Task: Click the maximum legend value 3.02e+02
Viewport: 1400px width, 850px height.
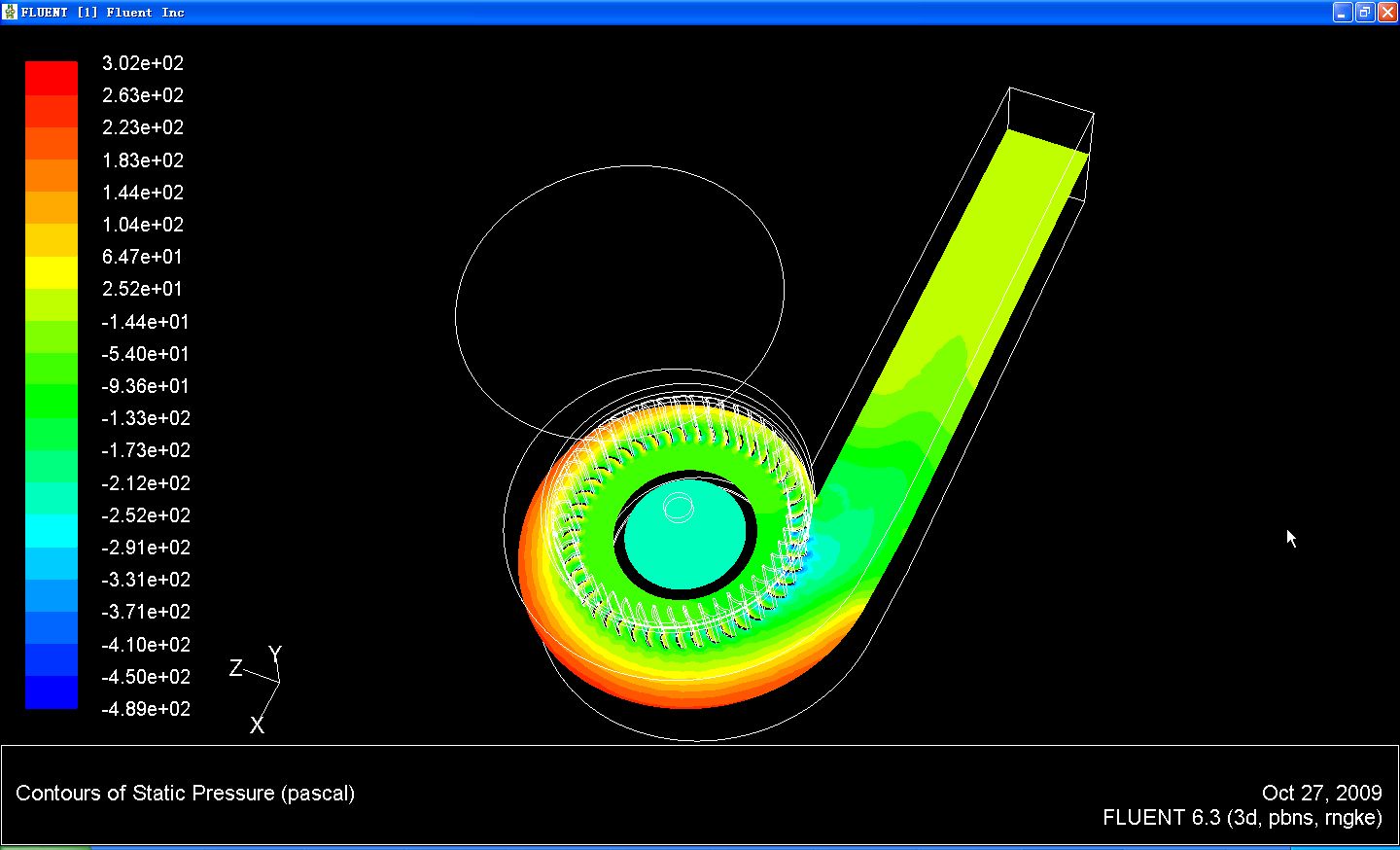Action: [x=143, y=63]
